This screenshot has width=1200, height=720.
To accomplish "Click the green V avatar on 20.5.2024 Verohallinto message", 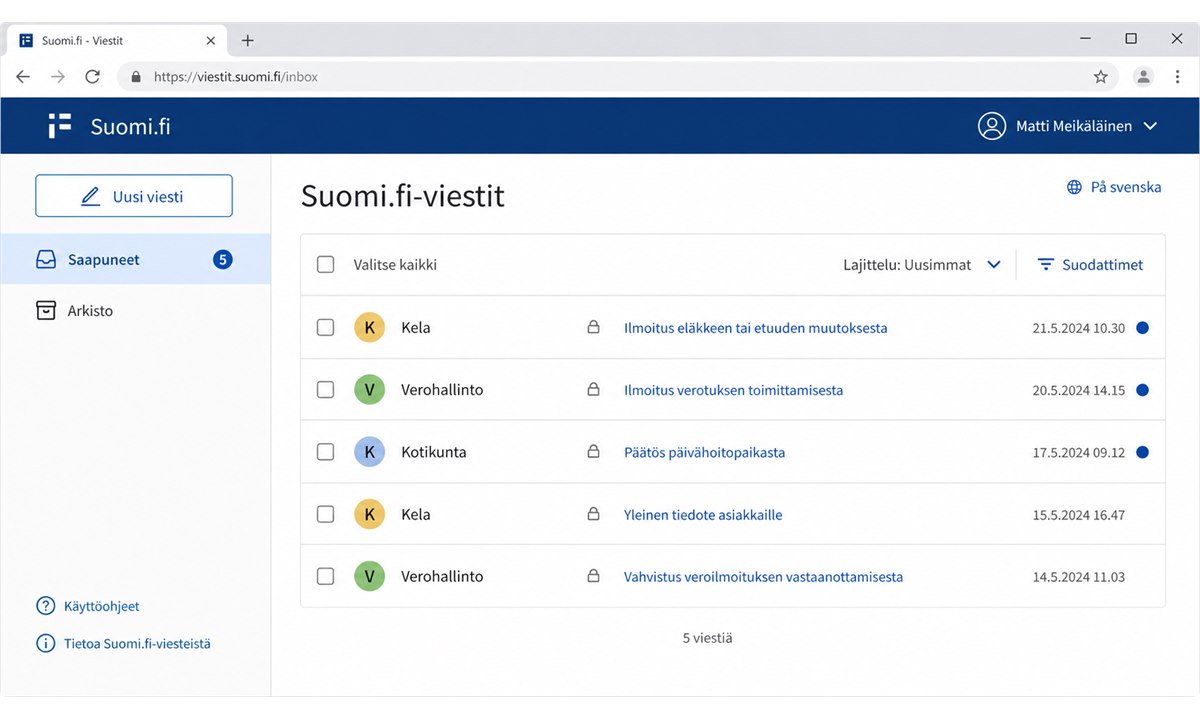I will click(x=369, y=390).
